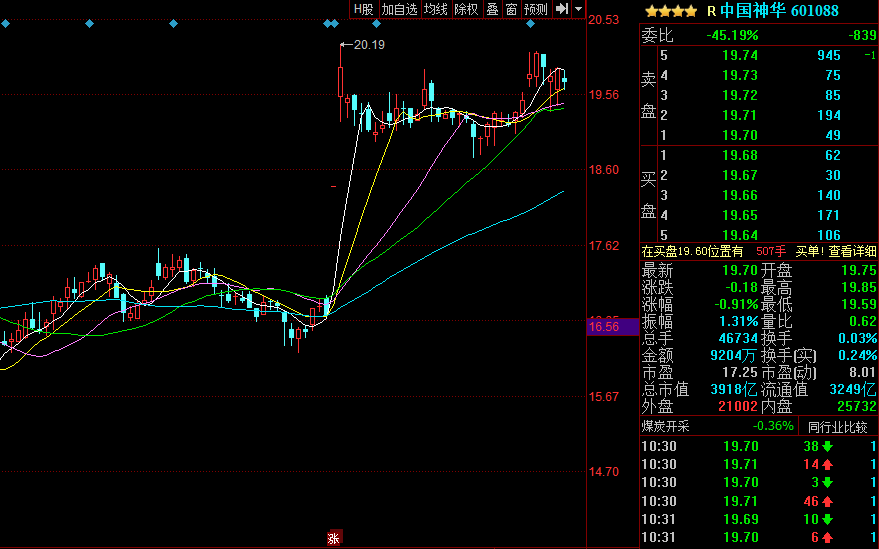
Task: Click the skip-to-end arrow icon in toolbar
Action: coord(562,9)
